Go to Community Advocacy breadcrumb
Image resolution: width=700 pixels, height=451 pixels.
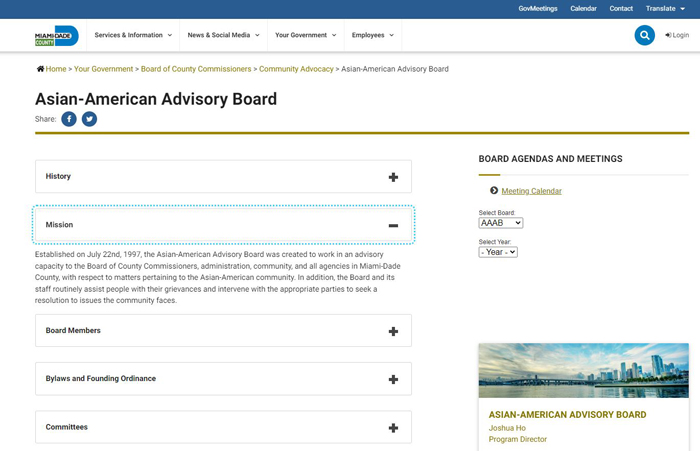pyautogui.click(x=296, y=69)
